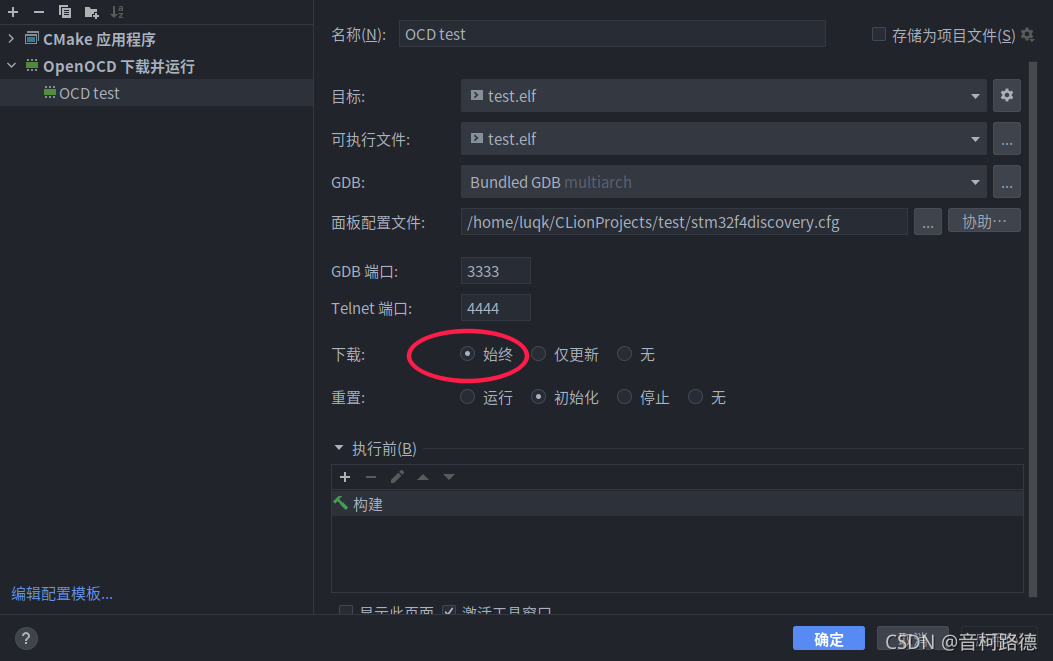Select 始终 download option
The image size is (1053, 661).
(487, 354)
